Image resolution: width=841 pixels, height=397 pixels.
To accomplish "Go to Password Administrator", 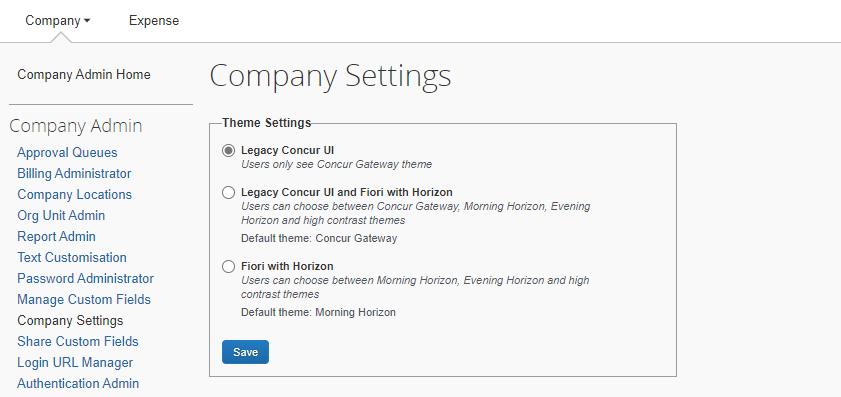I will 85,278.
